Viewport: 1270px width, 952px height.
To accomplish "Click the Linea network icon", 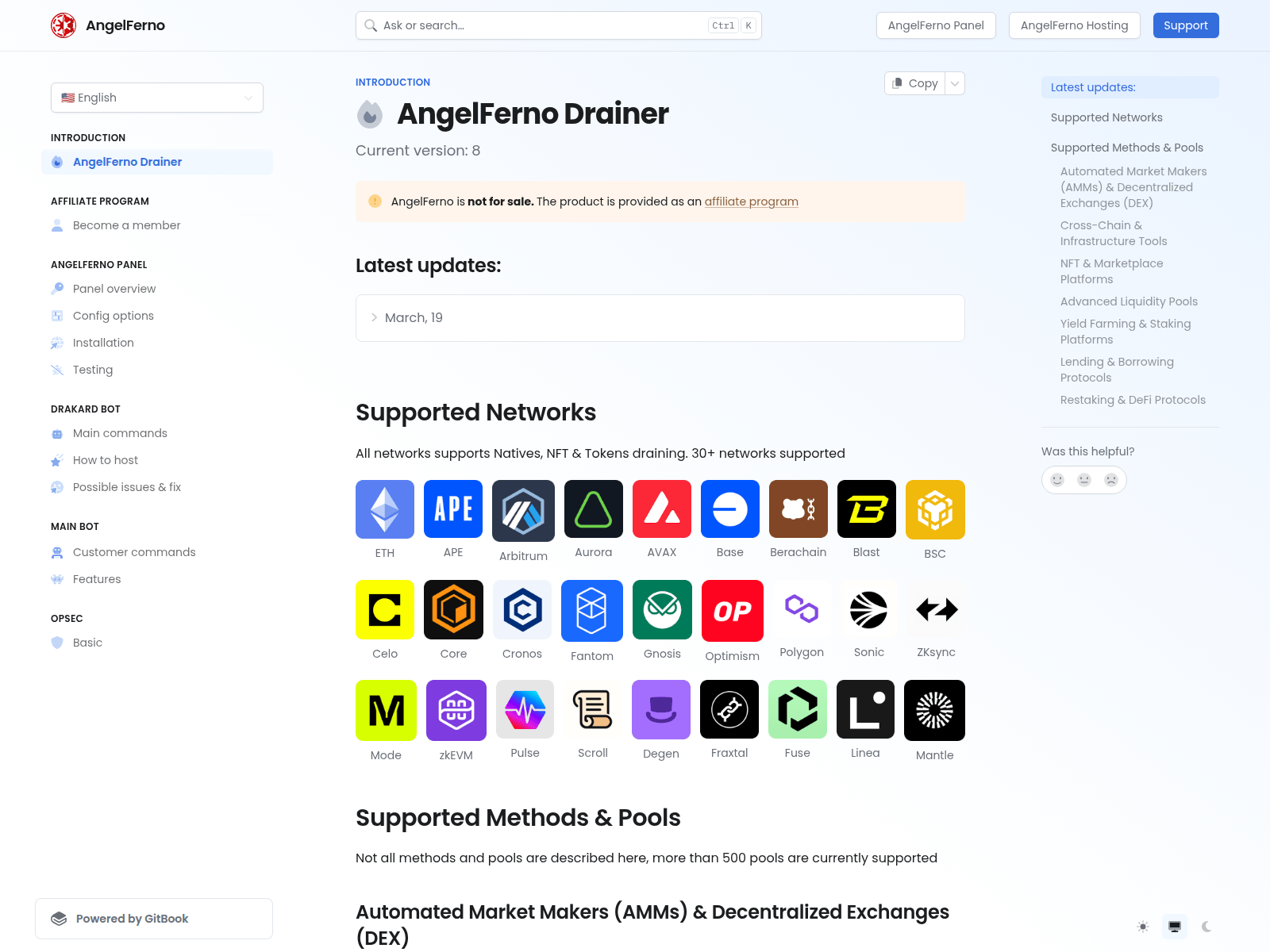I will tap(865, 709).
